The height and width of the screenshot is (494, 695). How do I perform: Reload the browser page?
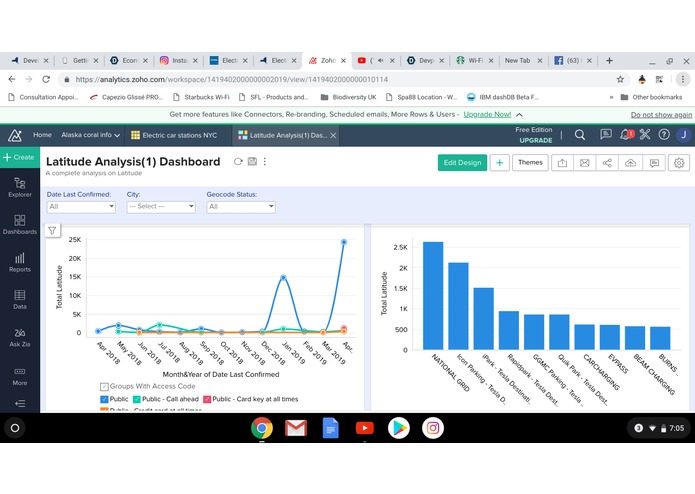pos(46,79)
